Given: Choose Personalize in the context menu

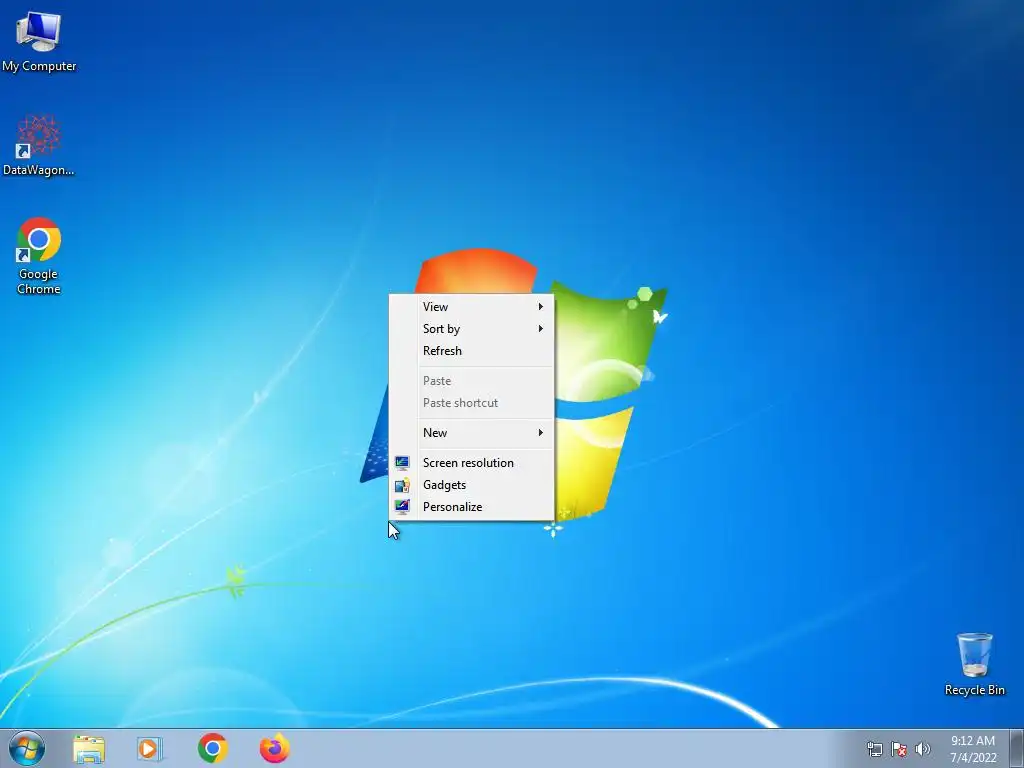Looking at the screenshot, I should (472, 507).
